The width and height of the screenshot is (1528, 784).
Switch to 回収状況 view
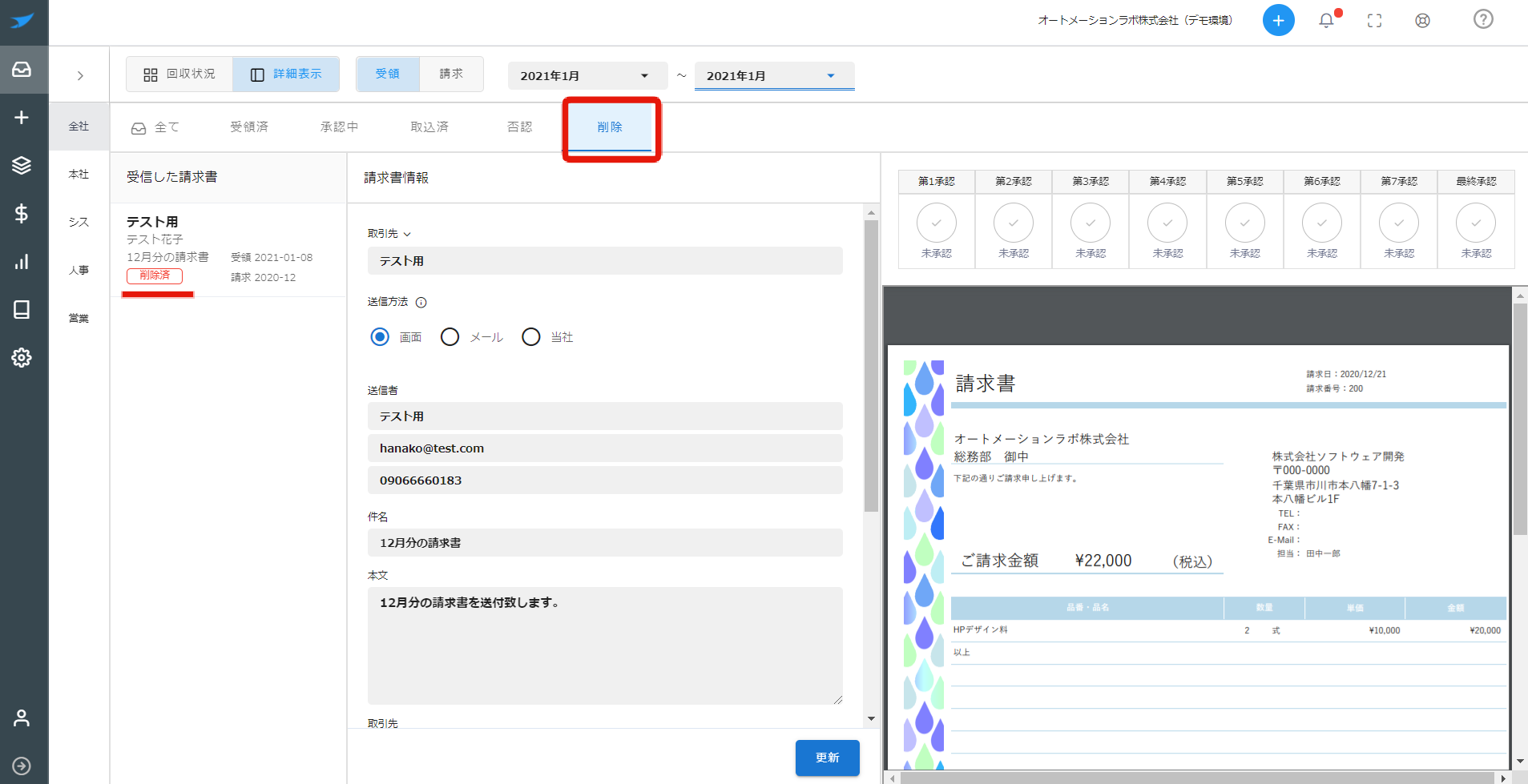pos(179,74)
